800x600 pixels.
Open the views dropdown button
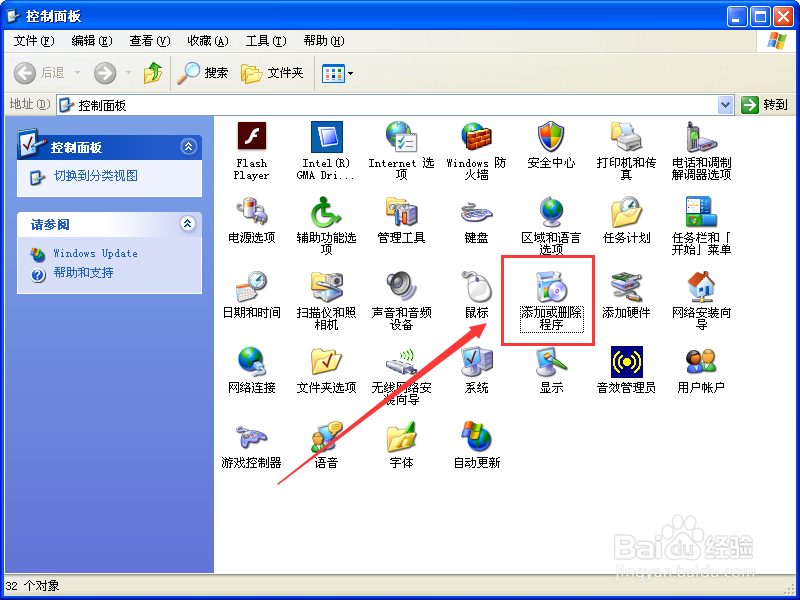pos(337,73)
